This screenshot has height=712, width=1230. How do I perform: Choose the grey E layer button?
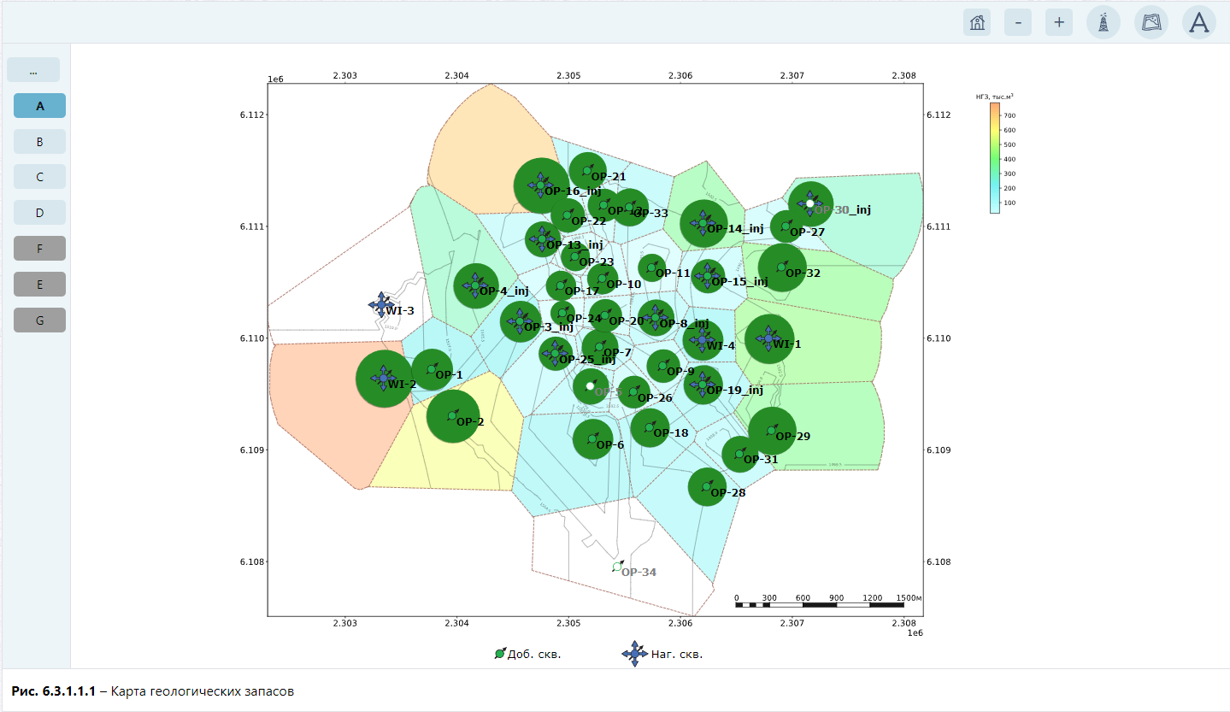click(40, 285)
